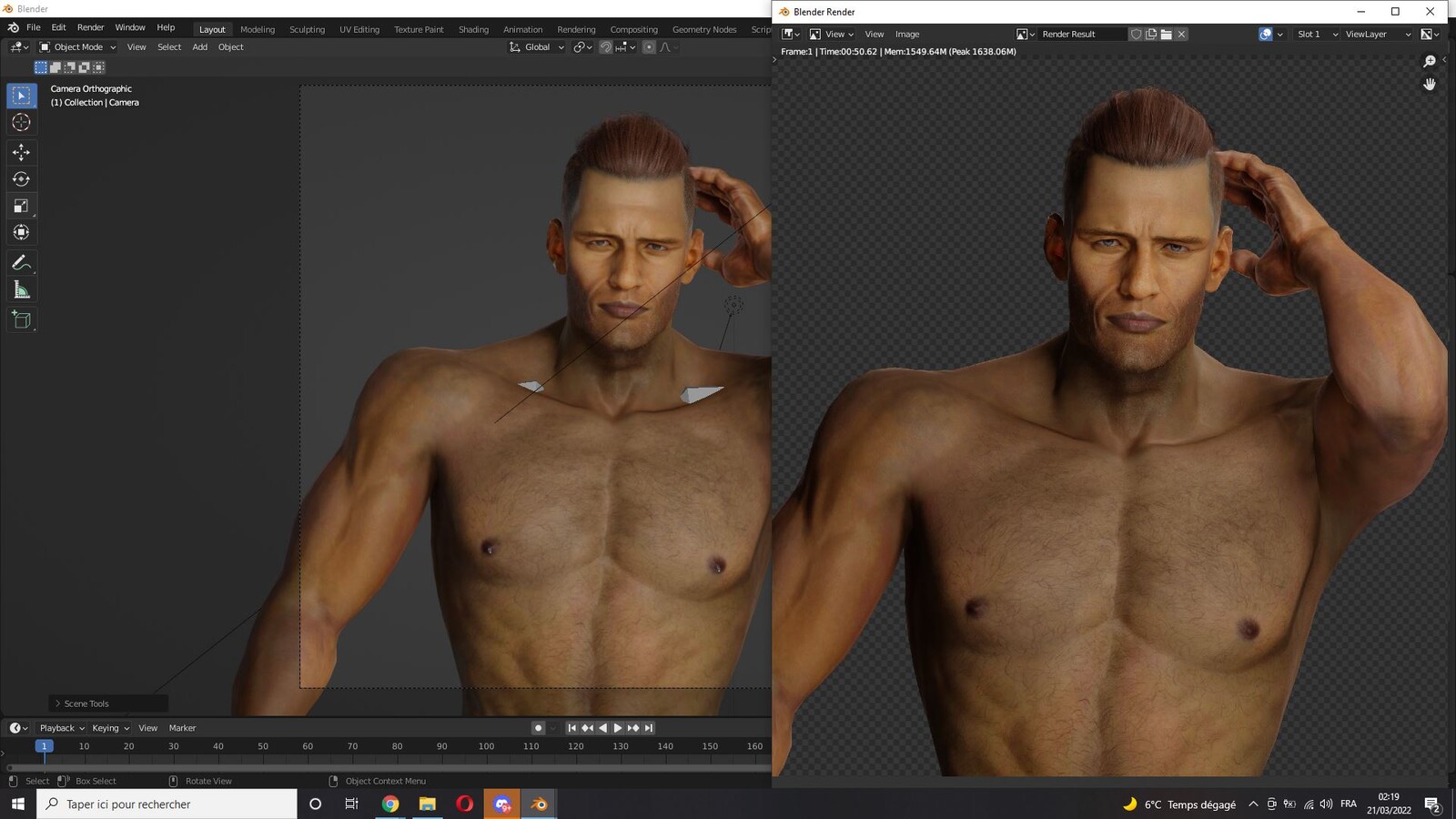Toggle snapping magnet in the viewport header
Screen dimensions: 1456x819
605,47
